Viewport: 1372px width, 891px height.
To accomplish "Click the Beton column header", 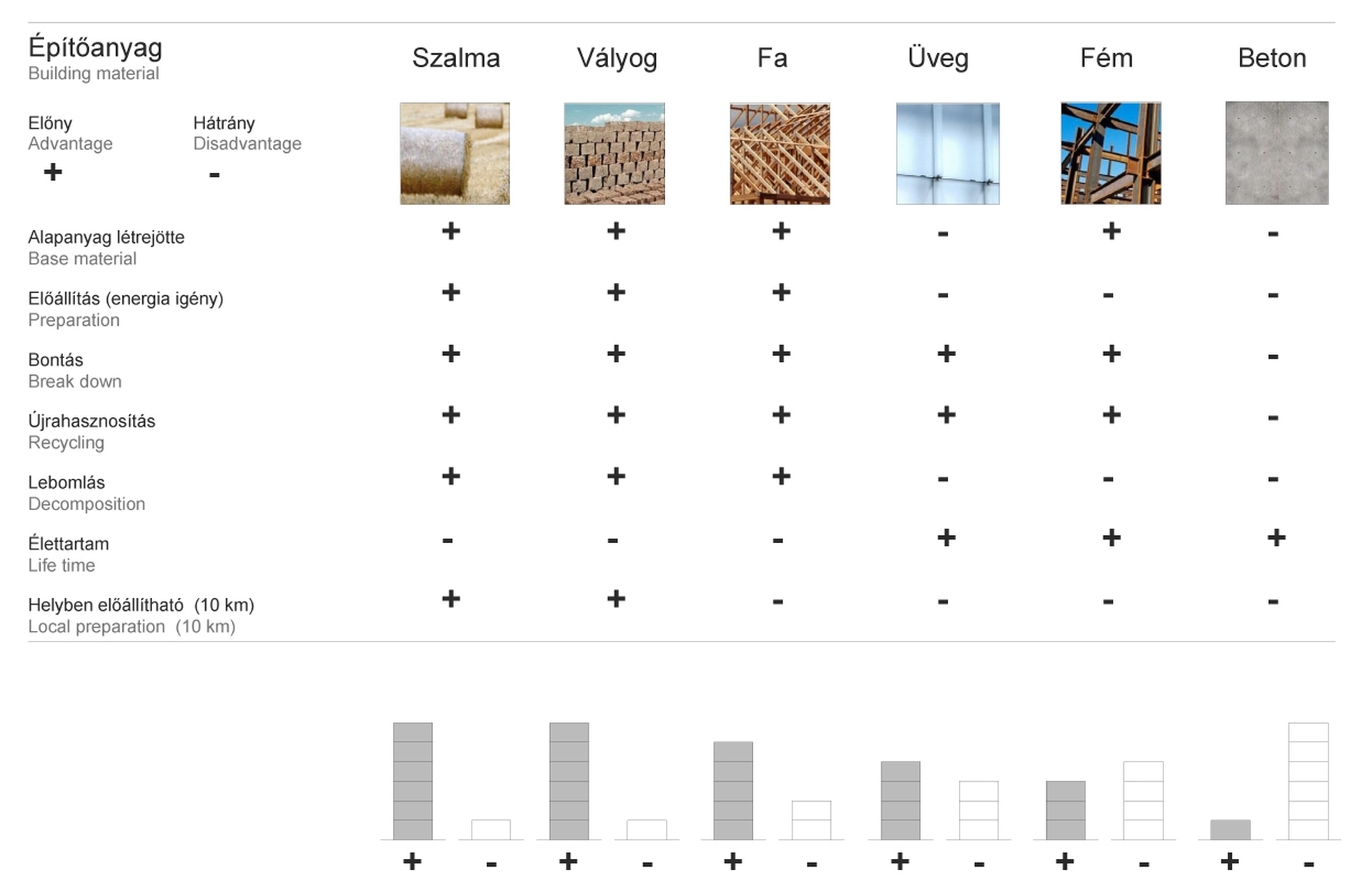I will (1272, 58).
